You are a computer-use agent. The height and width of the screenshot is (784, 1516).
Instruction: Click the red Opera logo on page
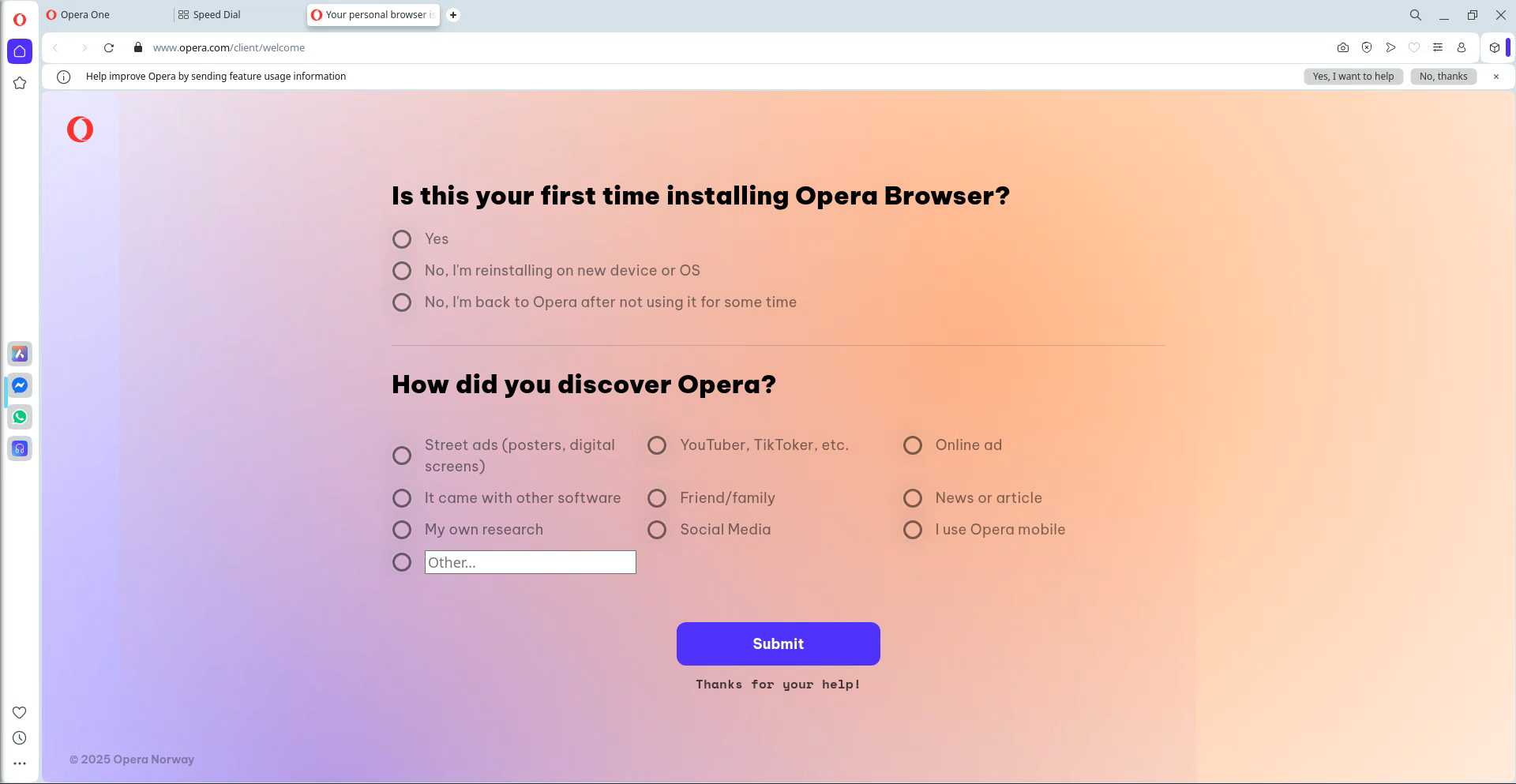tap(80, 129)
